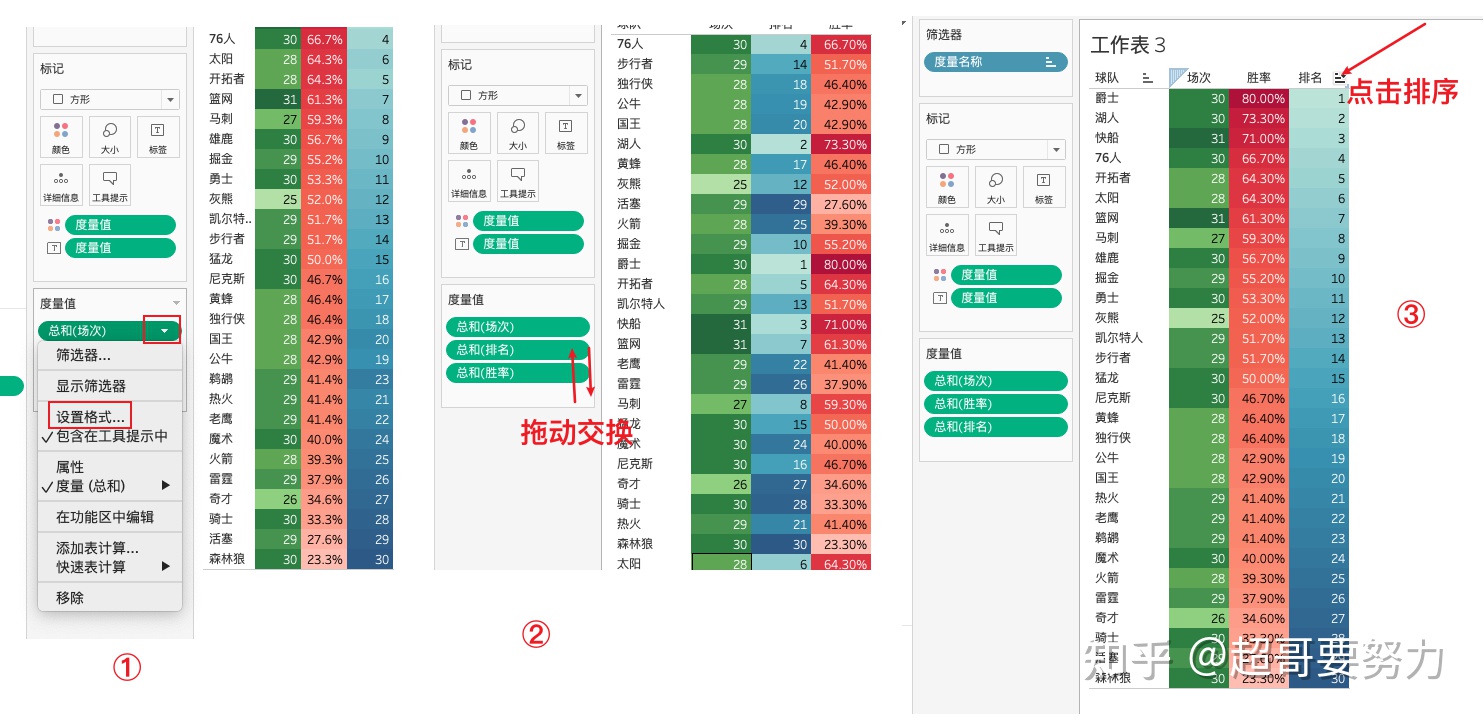
Task: Open the 颜色 color card beside 工作表 3
Action: [947, 187]
